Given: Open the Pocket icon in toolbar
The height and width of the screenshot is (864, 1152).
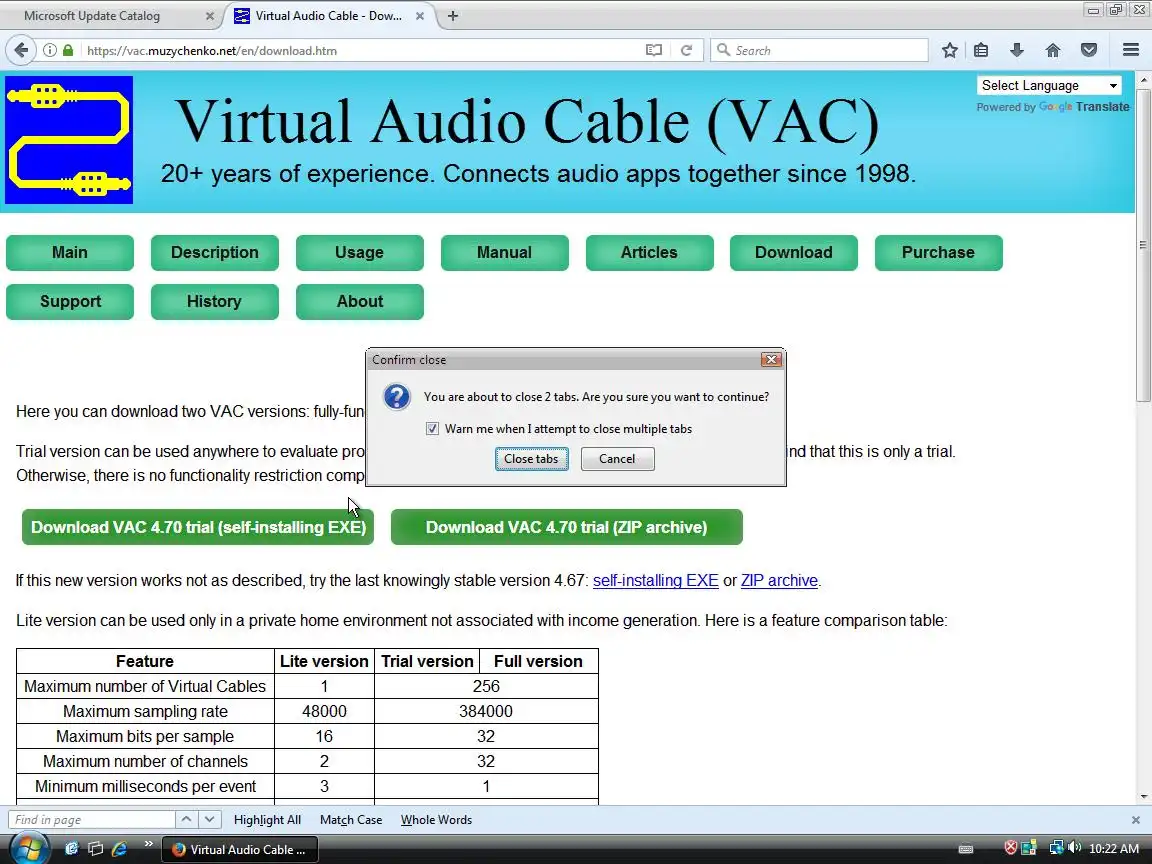Looking at the screenshot, I should click(1089, 50).
